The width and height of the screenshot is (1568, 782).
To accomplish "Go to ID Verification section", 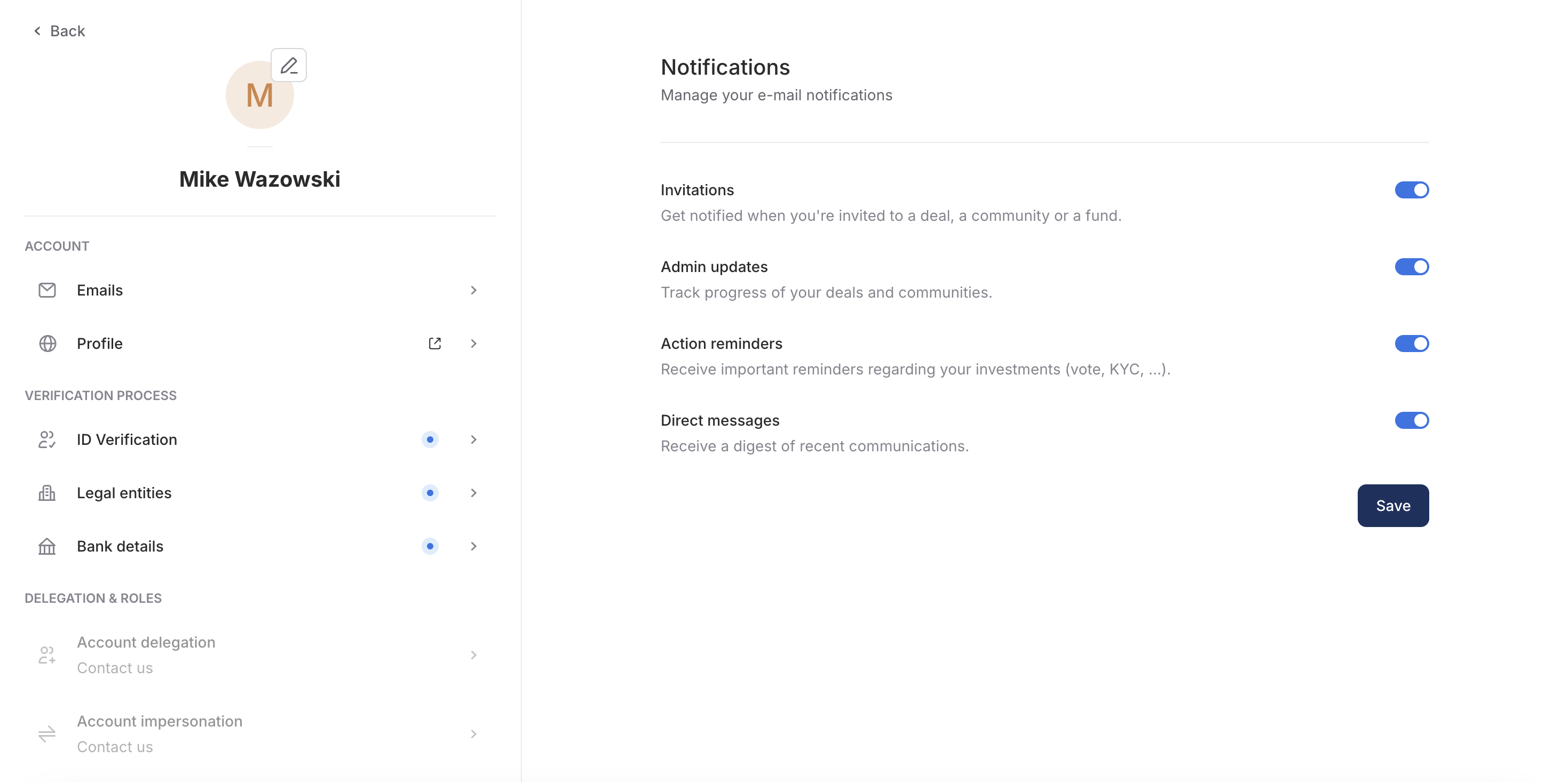I will 260,440.
